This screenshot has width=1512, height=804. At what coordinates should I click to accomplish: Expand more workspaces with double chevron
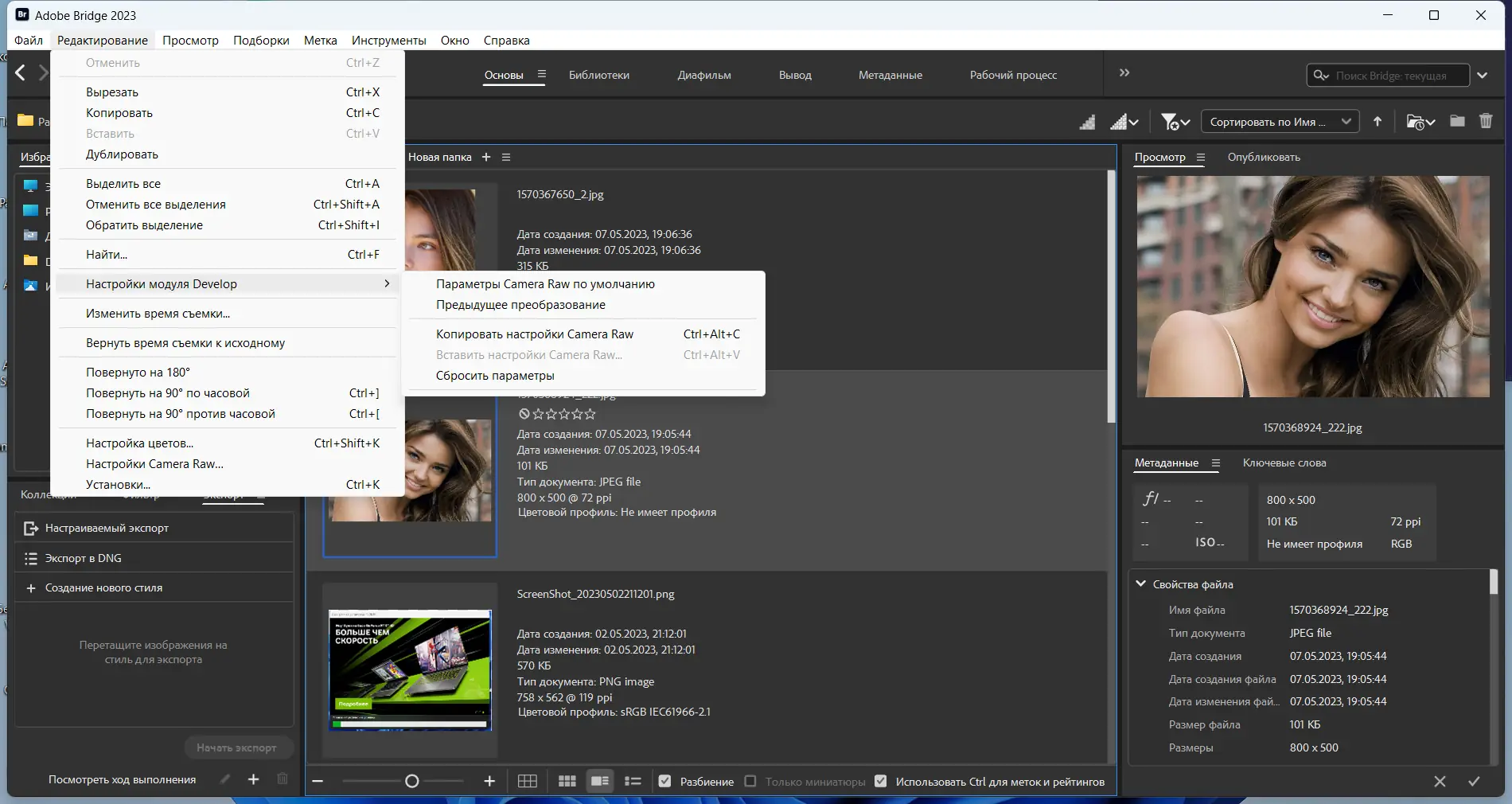pyautogui.click(x=1124, y=73)
